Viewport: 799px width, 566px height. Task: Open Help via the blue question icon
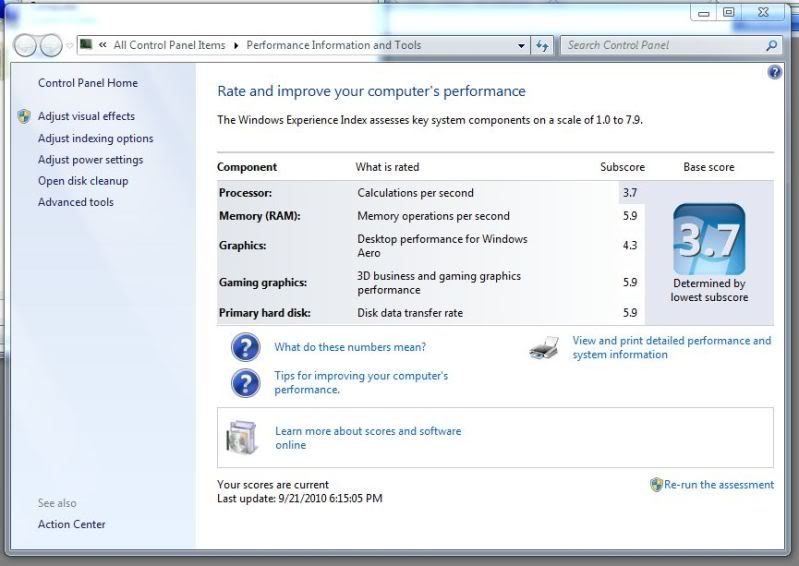(775, 72)
